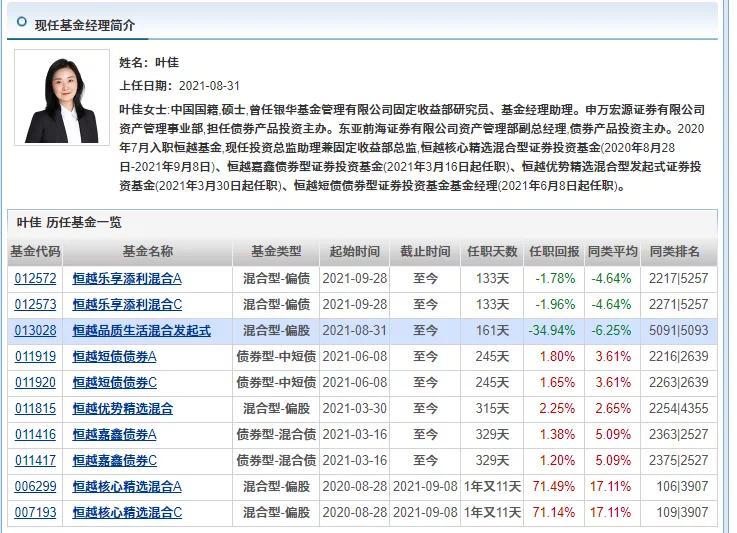The width and height of the screenshot is (737, 533).
Task: Open 恒越品质生活混合发起式 fund page
Action: (141, 330)
